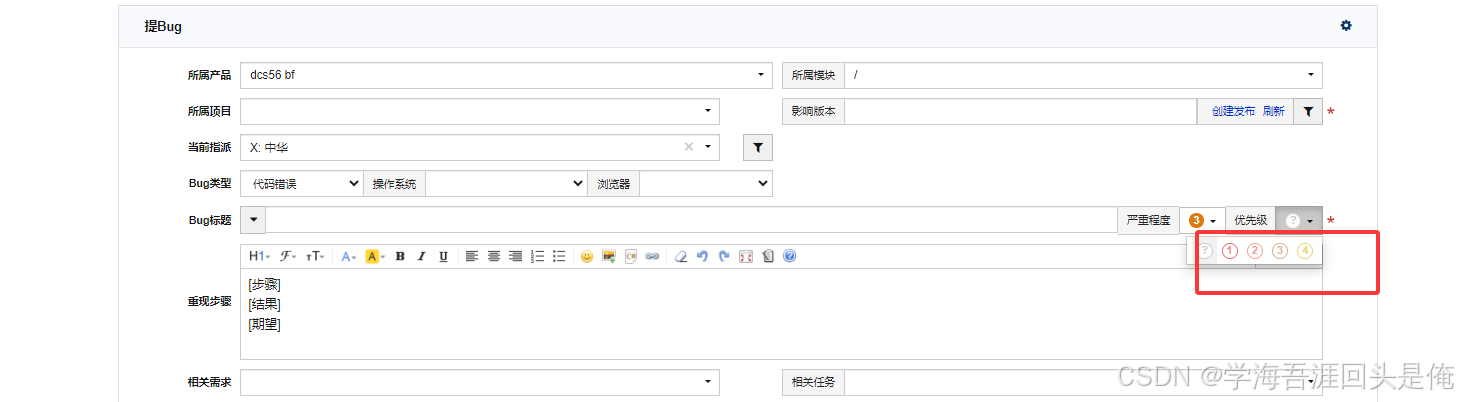
Task: Open the 操作系统 dropdown
Action: [x=506, y=184]
